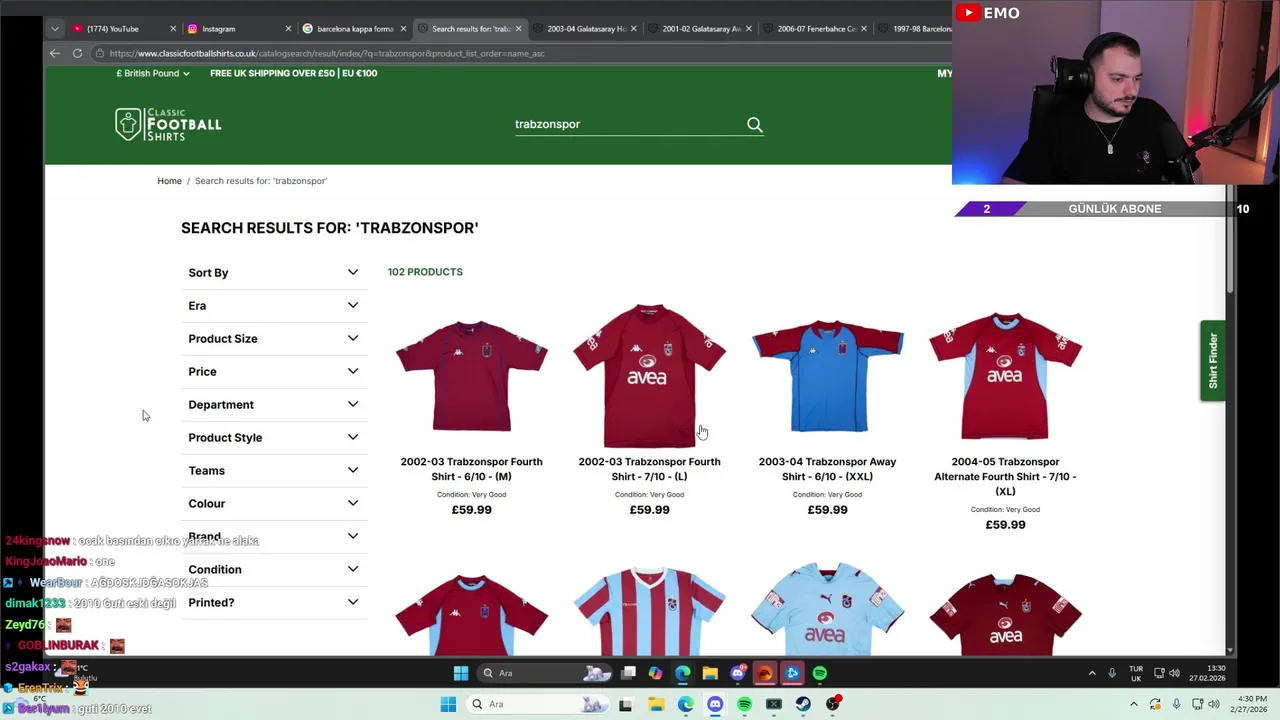Reload the page with the refresh icon
Viewport: 1280px width, 720px height.
point(77,53)
